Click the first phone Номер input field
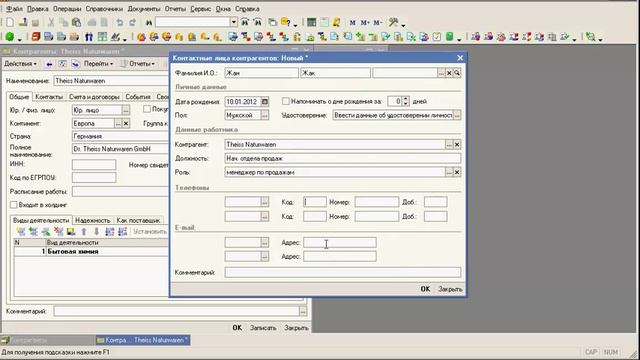The image size is (640, 360). coord(377,202)
